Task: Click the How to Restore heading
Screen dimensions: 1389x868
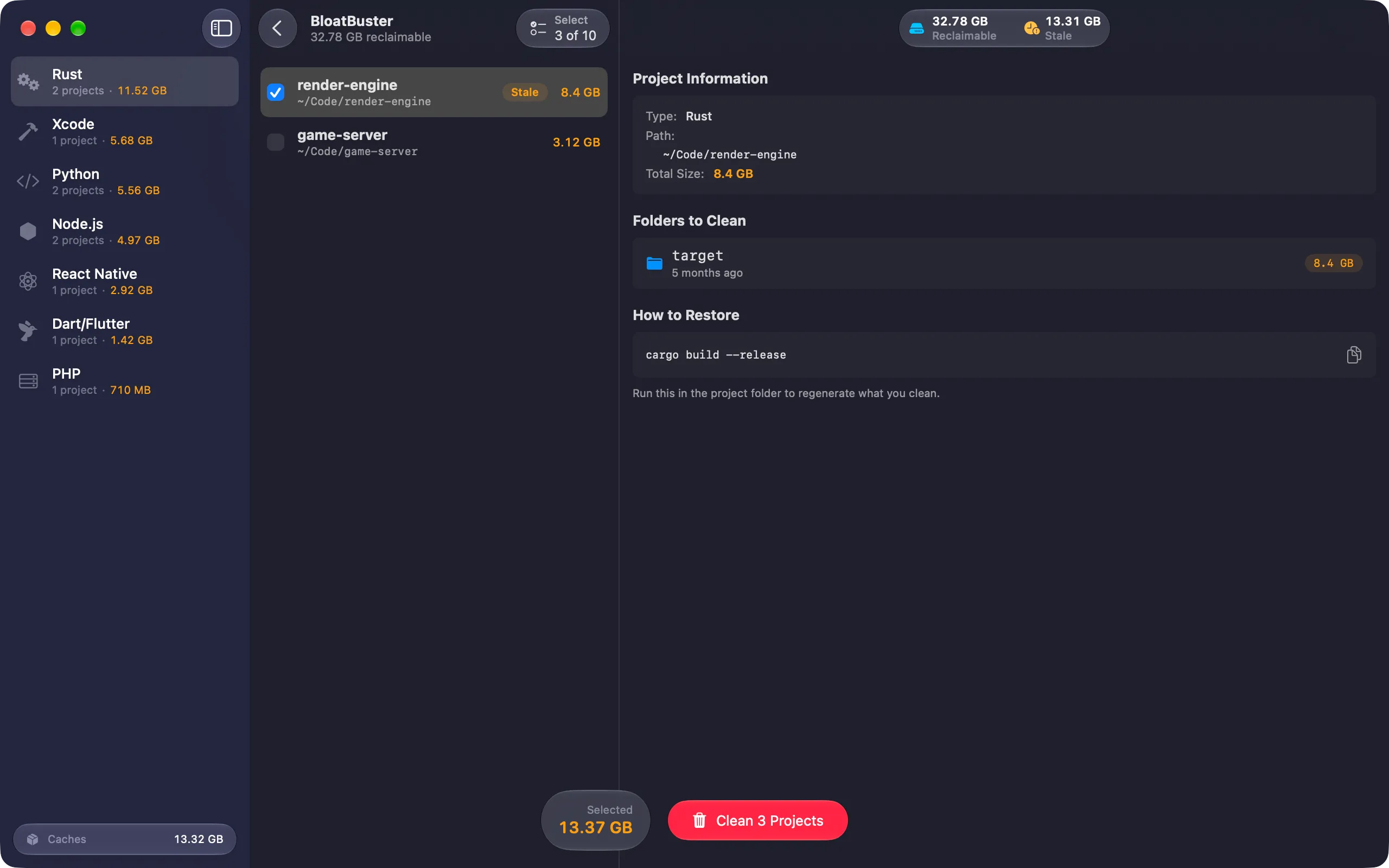Action: 686,315
